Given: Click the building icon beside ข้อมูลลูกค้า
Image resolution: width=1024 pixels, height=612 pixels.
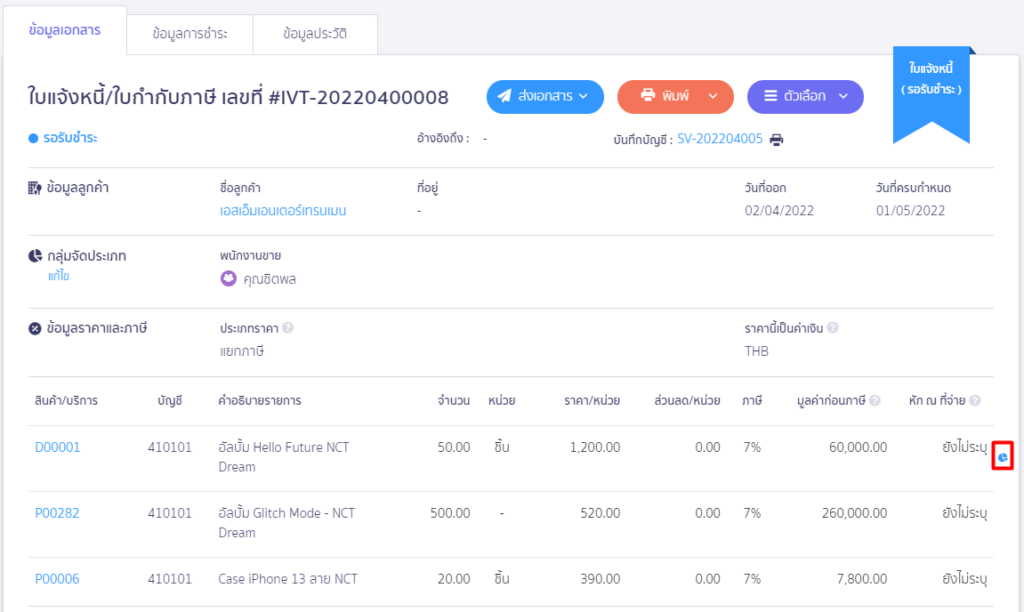Looking at the screenshot, I should (35, 188).
